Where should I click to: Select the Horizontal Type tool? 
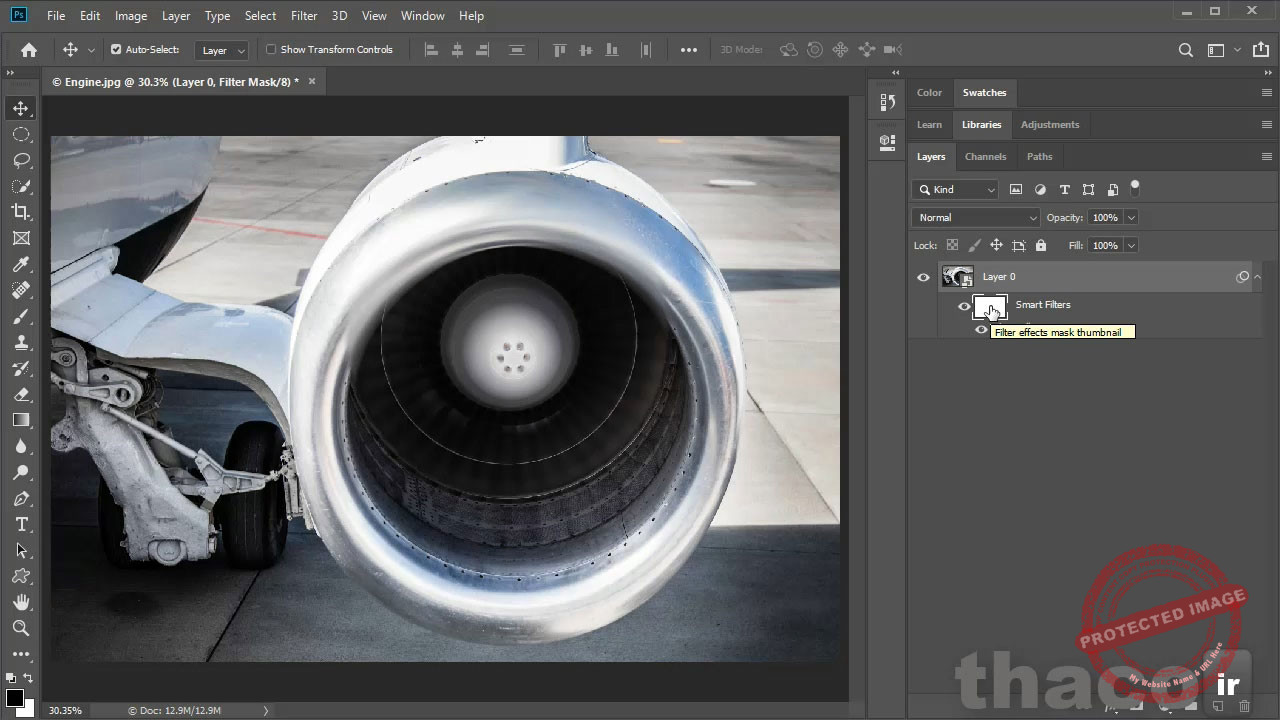pos(21,524)
